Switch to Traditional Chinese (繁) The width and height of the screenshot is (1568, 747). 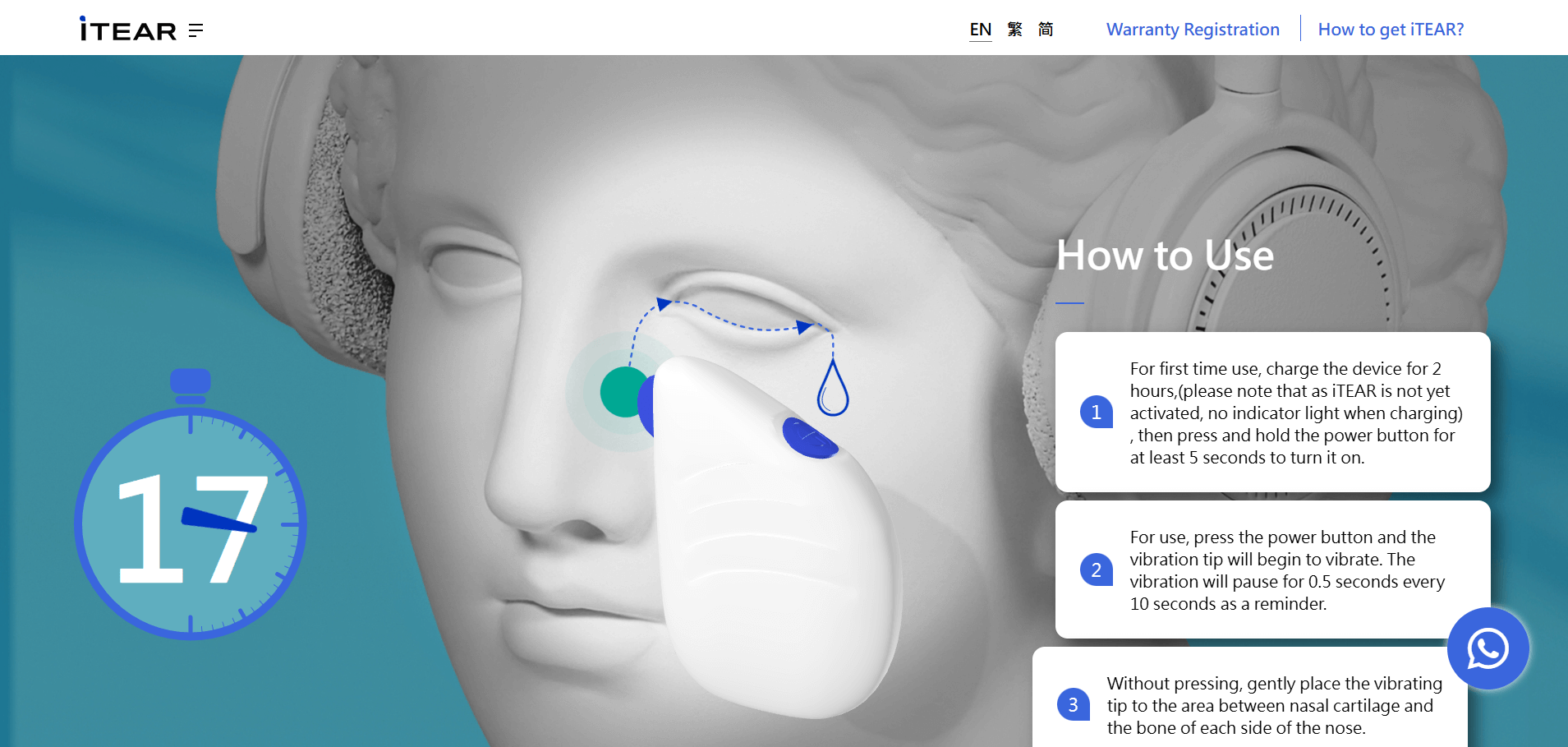[1015, 30]
